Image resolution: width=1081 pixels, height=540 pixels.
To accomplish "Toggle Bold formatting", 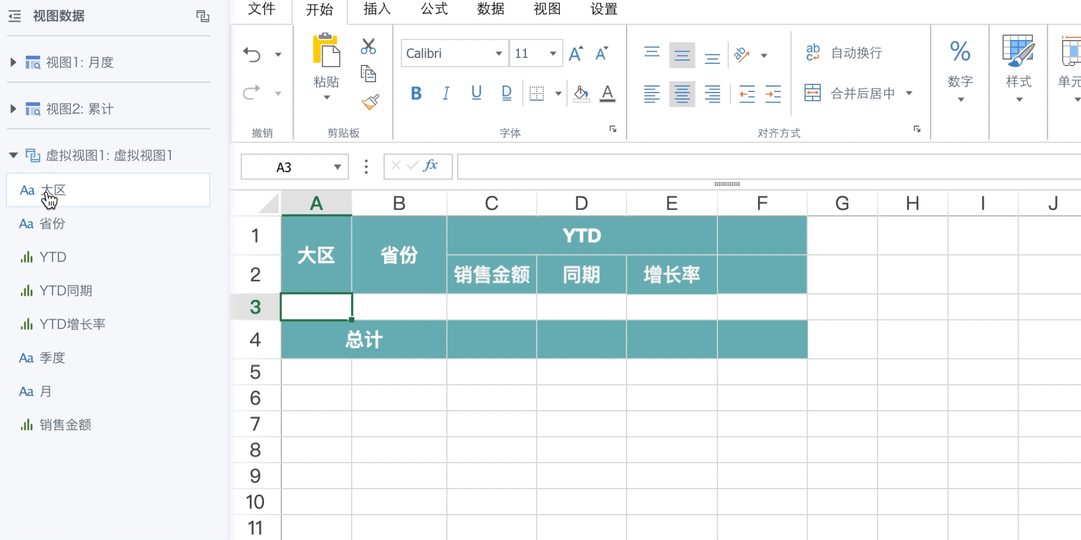I will [416, 93].
